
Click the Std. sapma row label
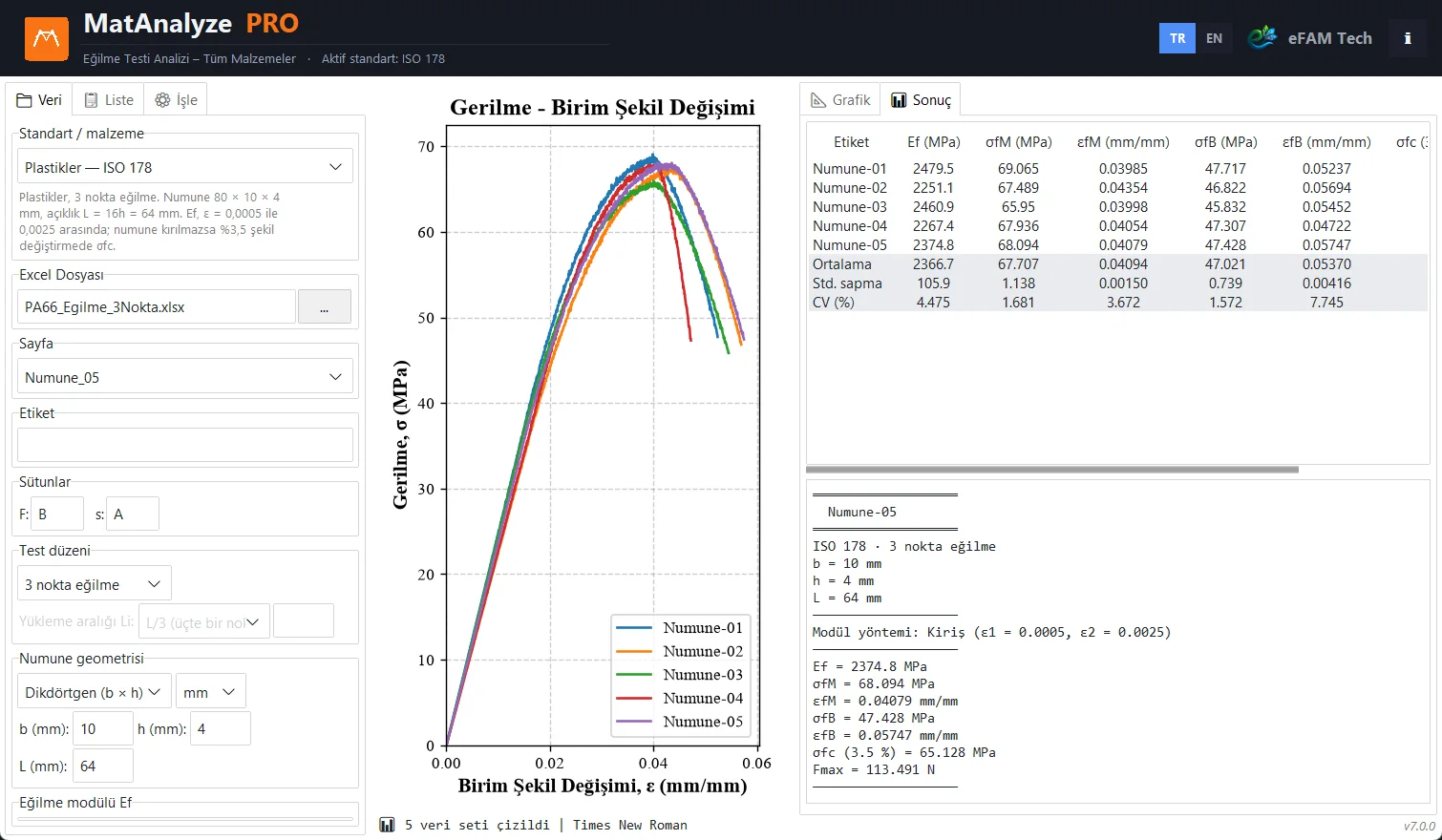pyautogui.click(x=848, y=283)
